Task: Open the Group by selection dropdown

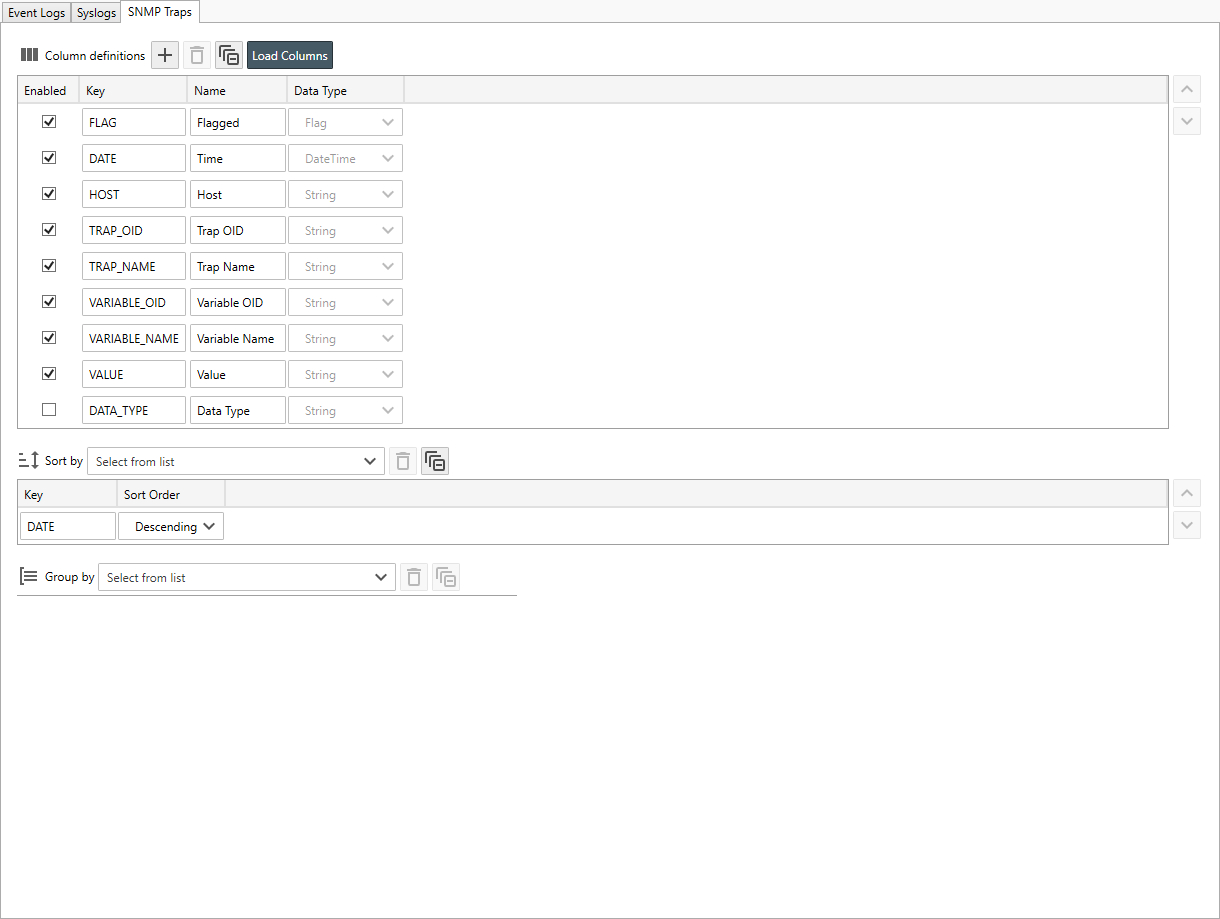Action: pos(247,577)
